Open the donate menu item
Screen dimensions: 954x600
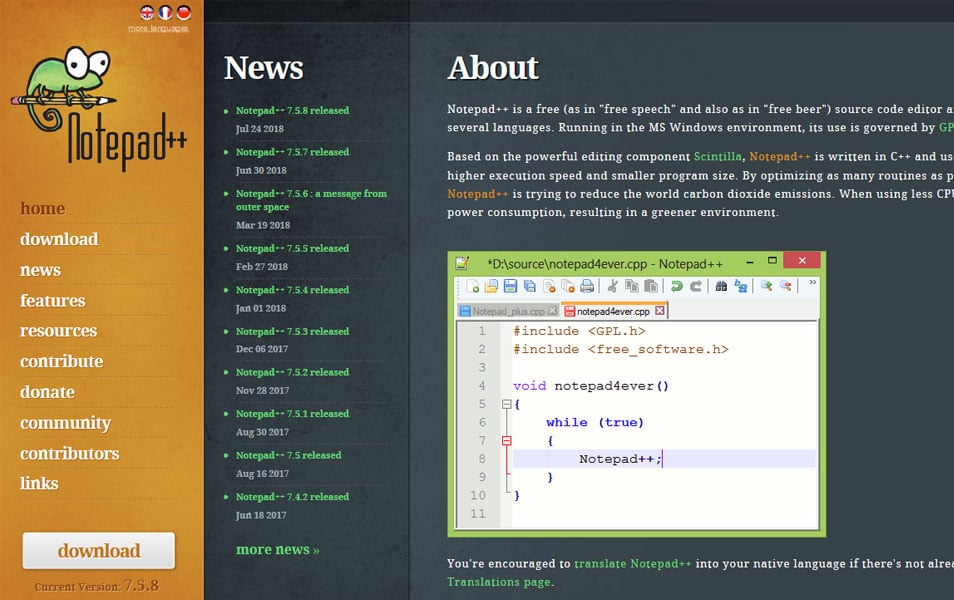point(47,392)
